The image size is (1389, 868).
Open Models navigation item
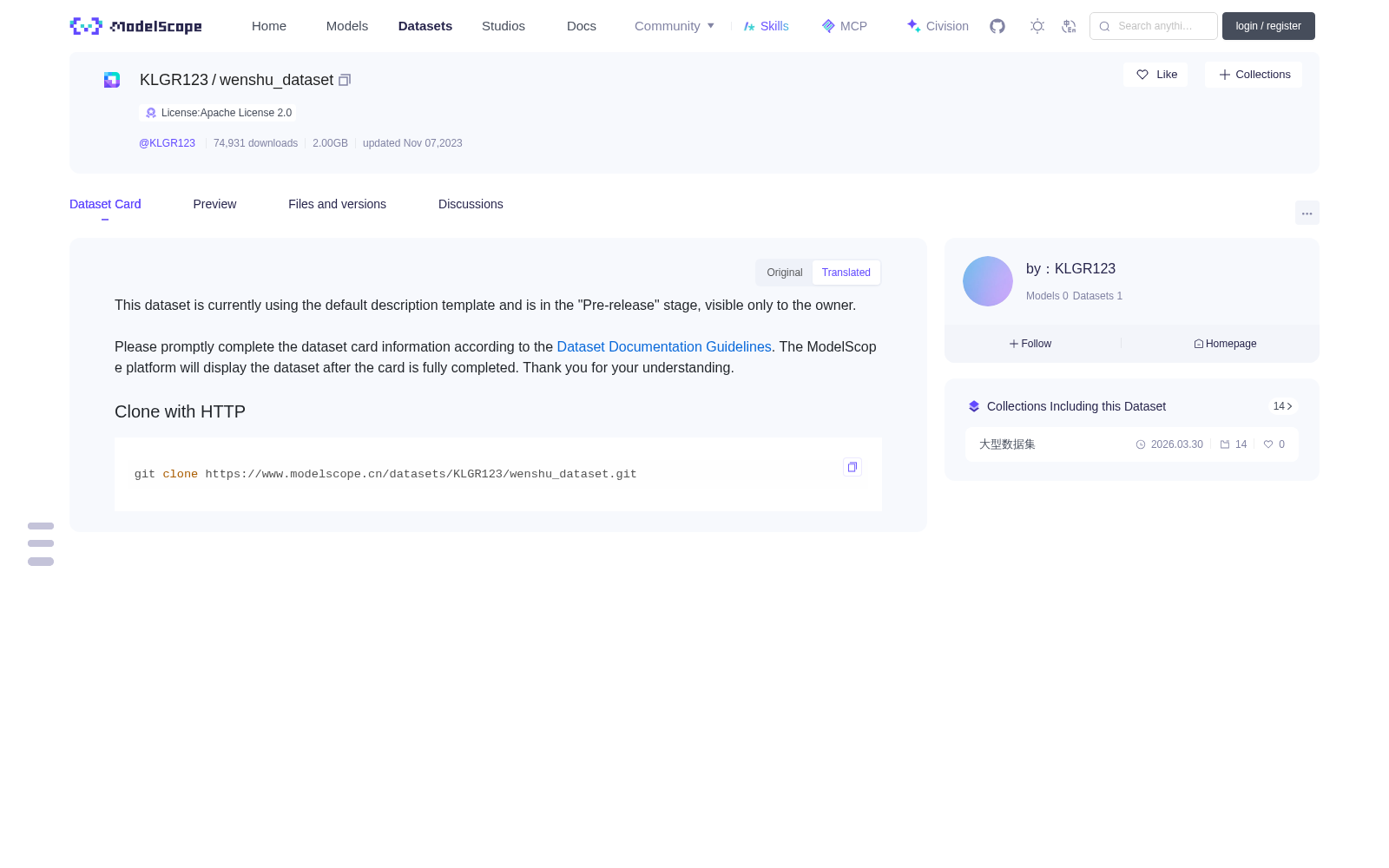[347, 26]
